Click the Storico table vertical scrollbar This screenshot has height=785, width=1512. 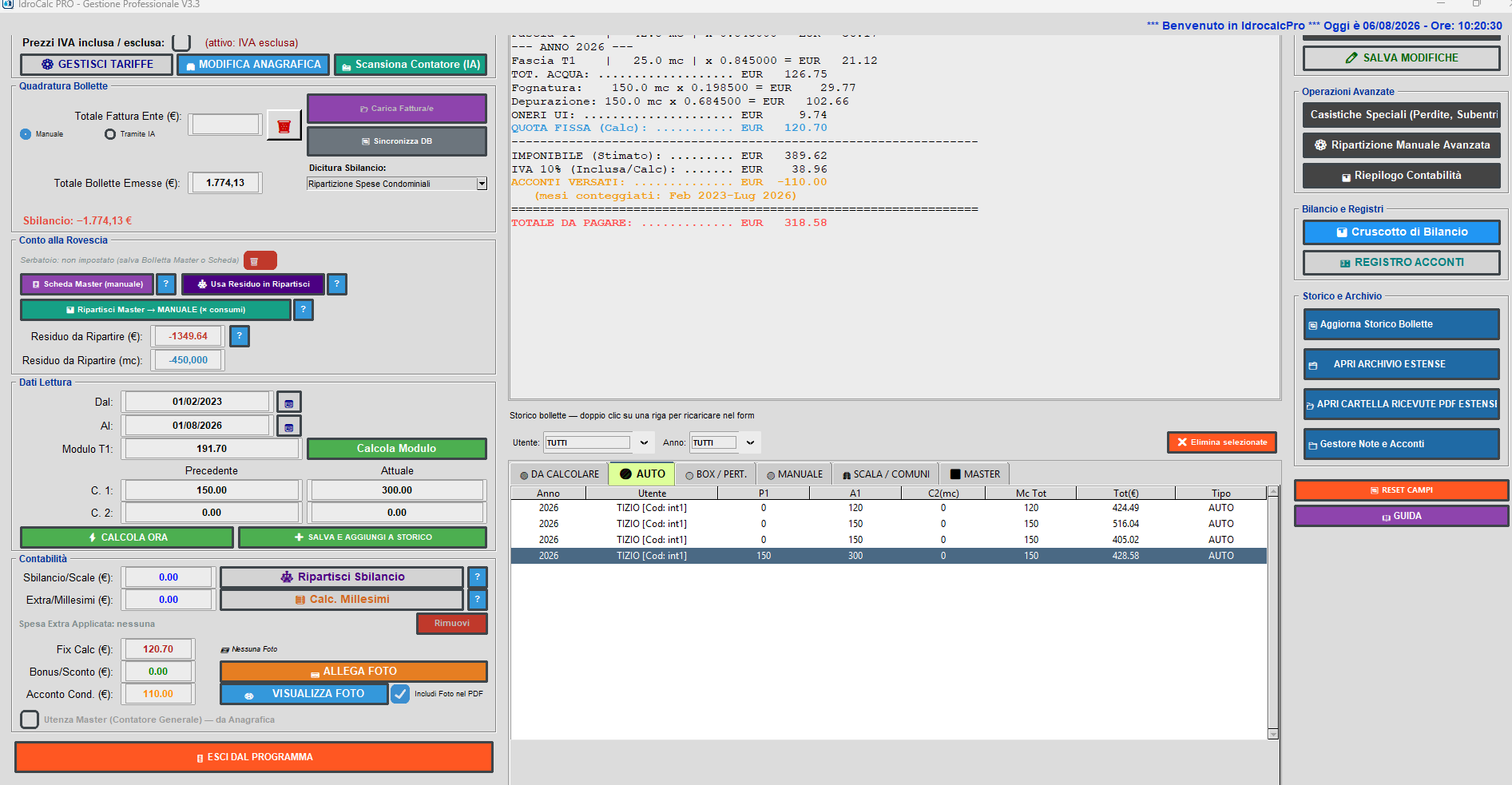(1273, 613)
